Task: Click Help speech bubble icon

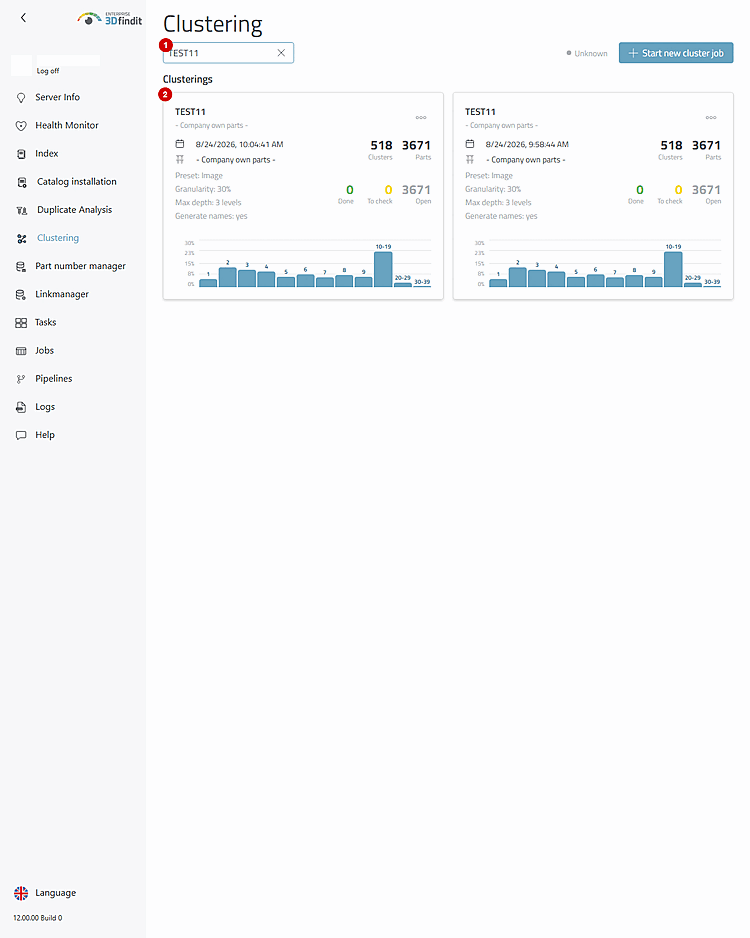Action: tap(21, 436)
